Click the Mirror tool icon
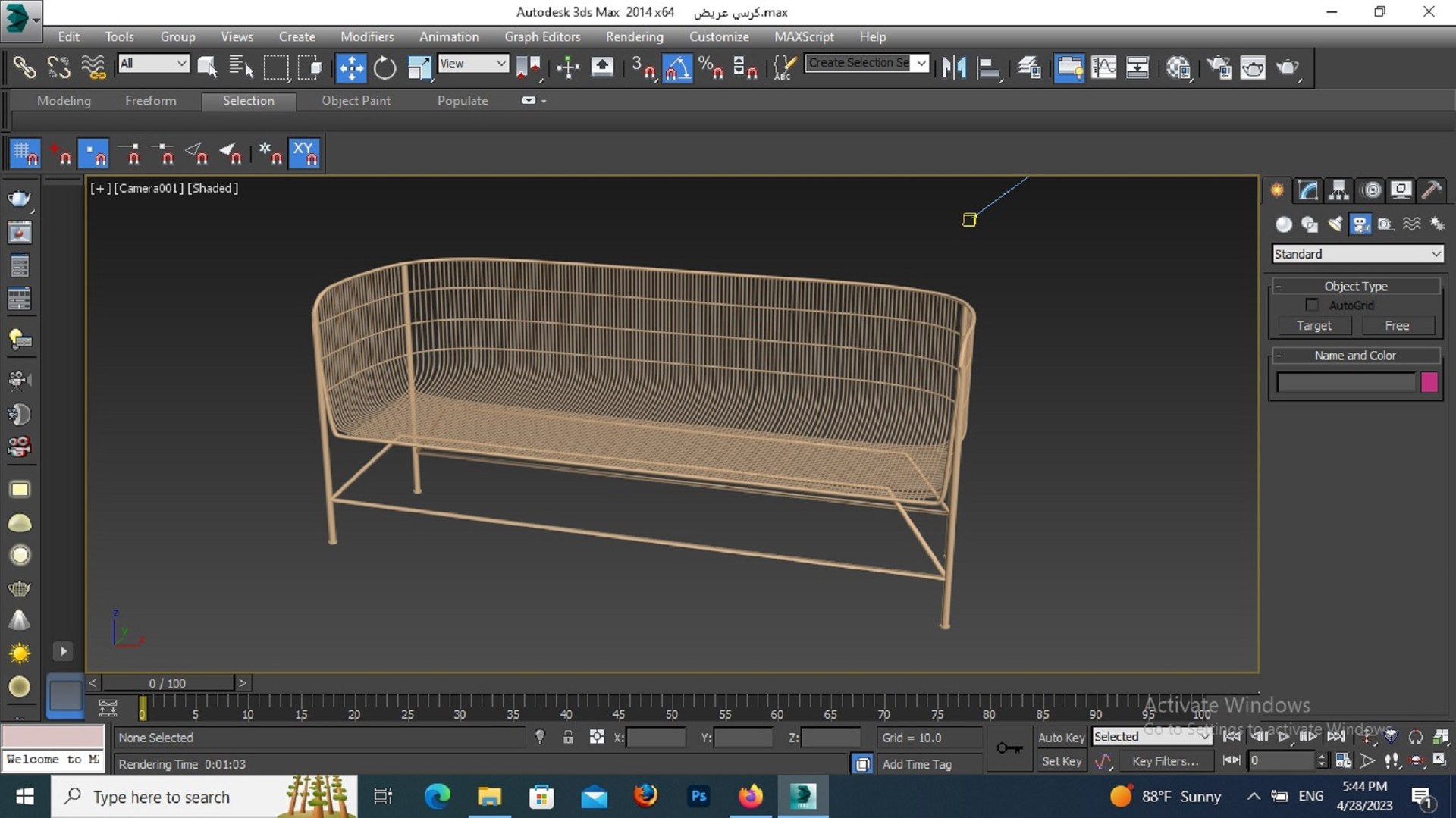The height and width of the screenshot is (818, 1456). [954, 67]
